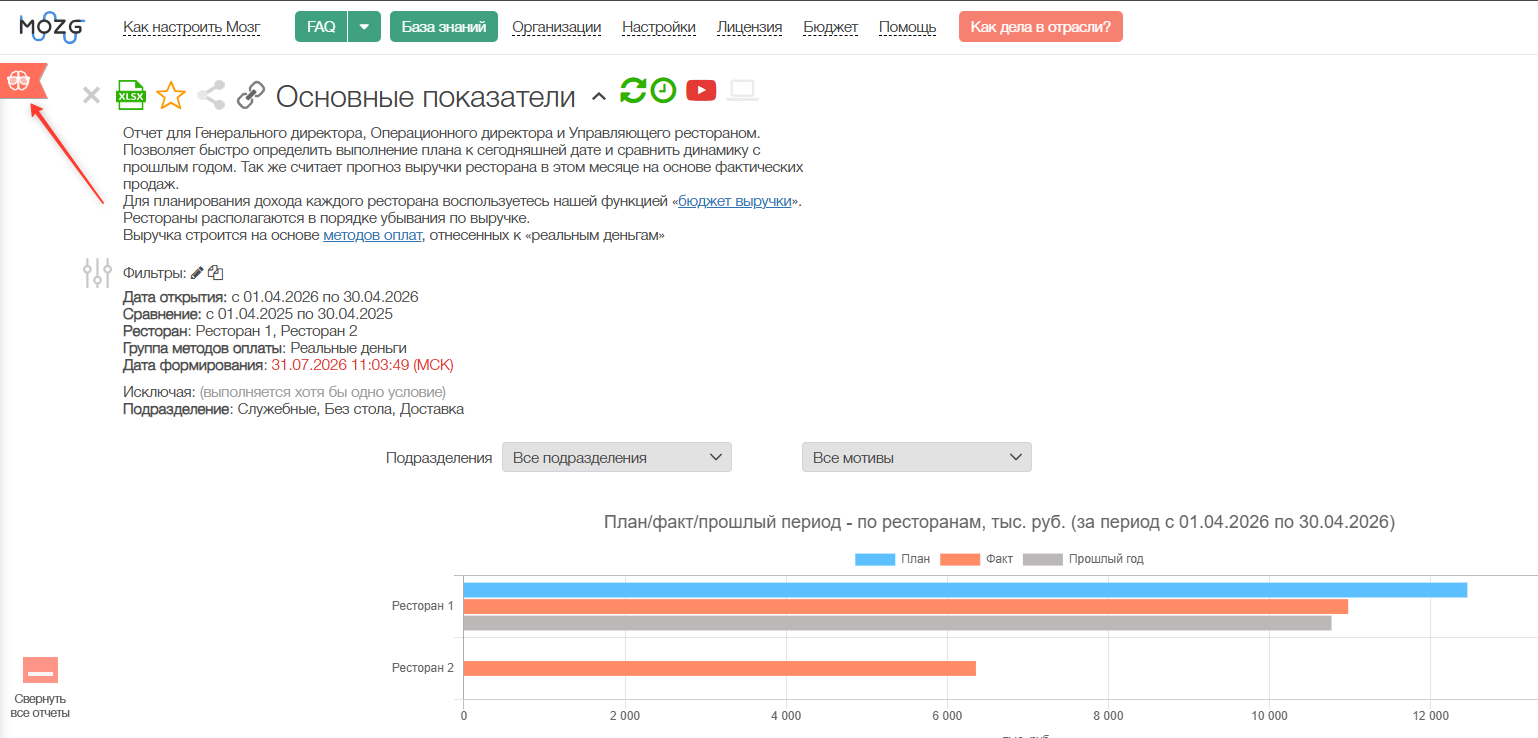Open the Все мотивы dropdown
The height and width of the screenshot is (738, 1538).
[917, 457]
